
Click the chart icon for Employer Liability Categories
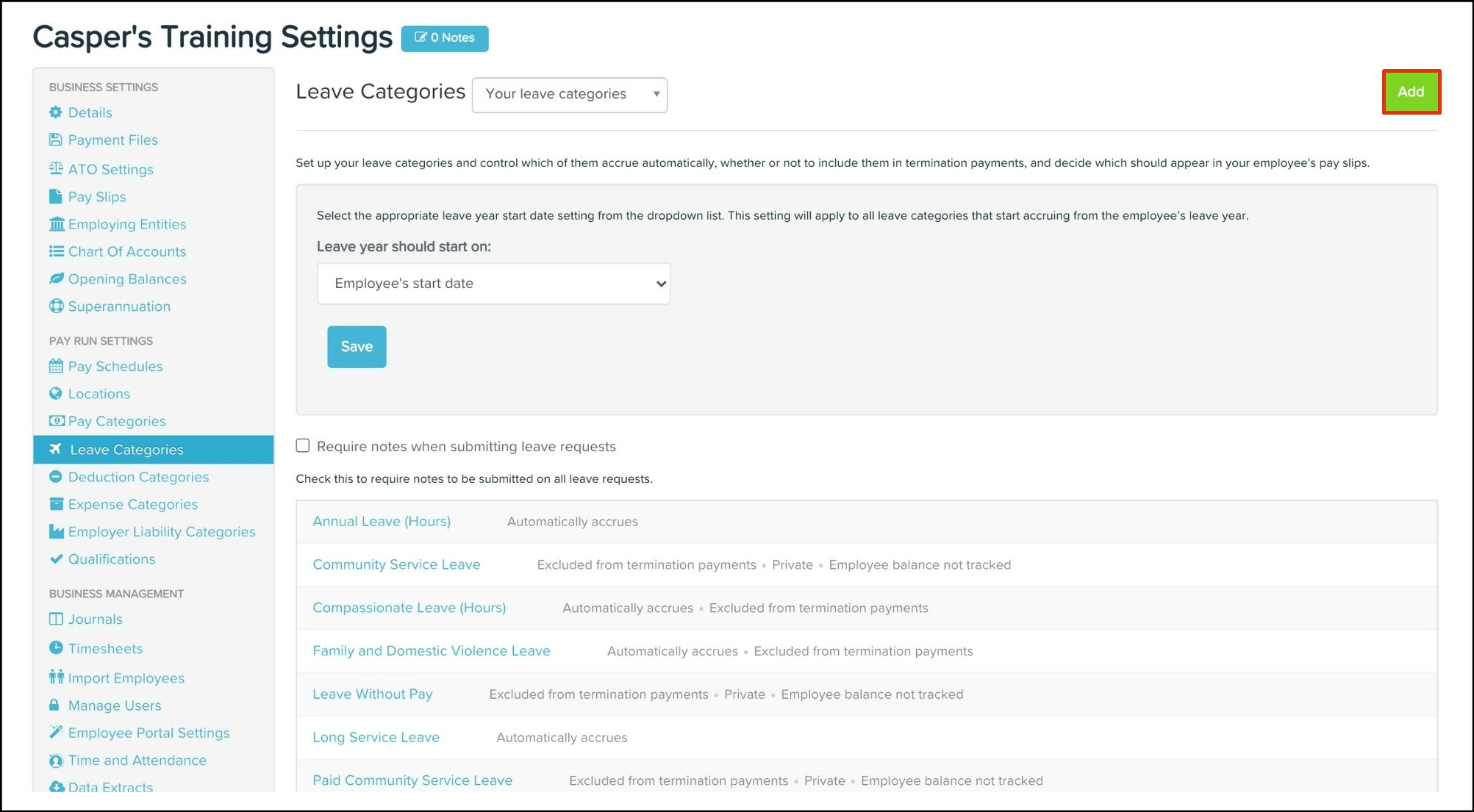click(x=56, y=531)
